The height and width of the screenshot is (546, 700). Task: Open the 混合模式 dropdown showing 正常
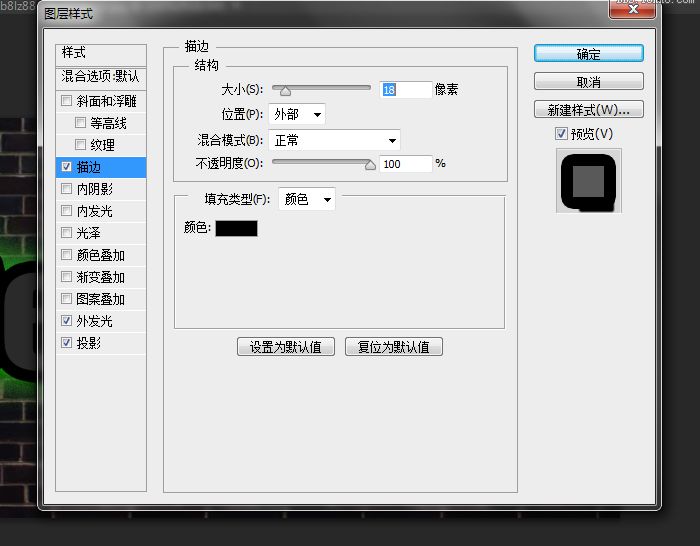(334, 141)
